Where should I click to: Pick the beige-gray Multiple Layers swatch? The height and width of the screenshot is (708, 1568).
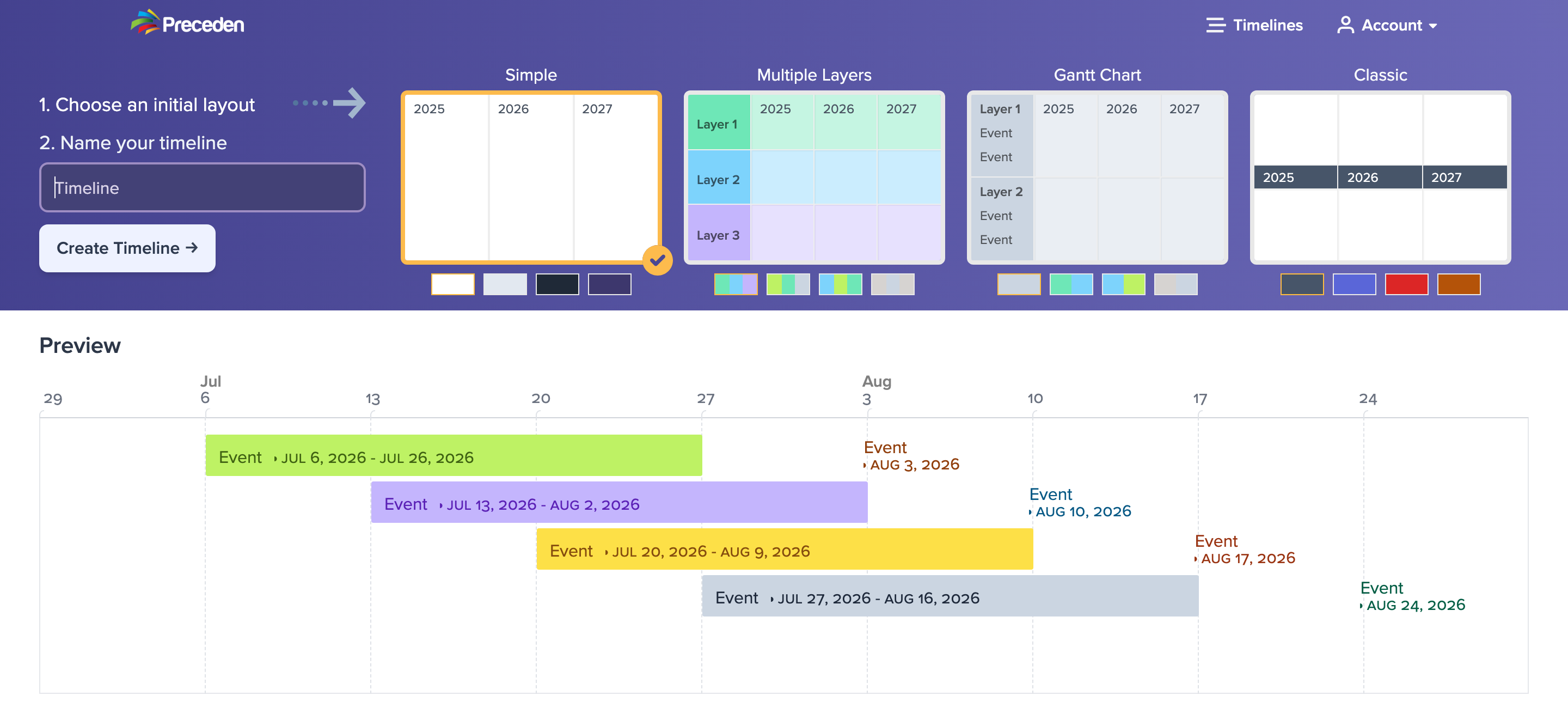pos(893,284)
